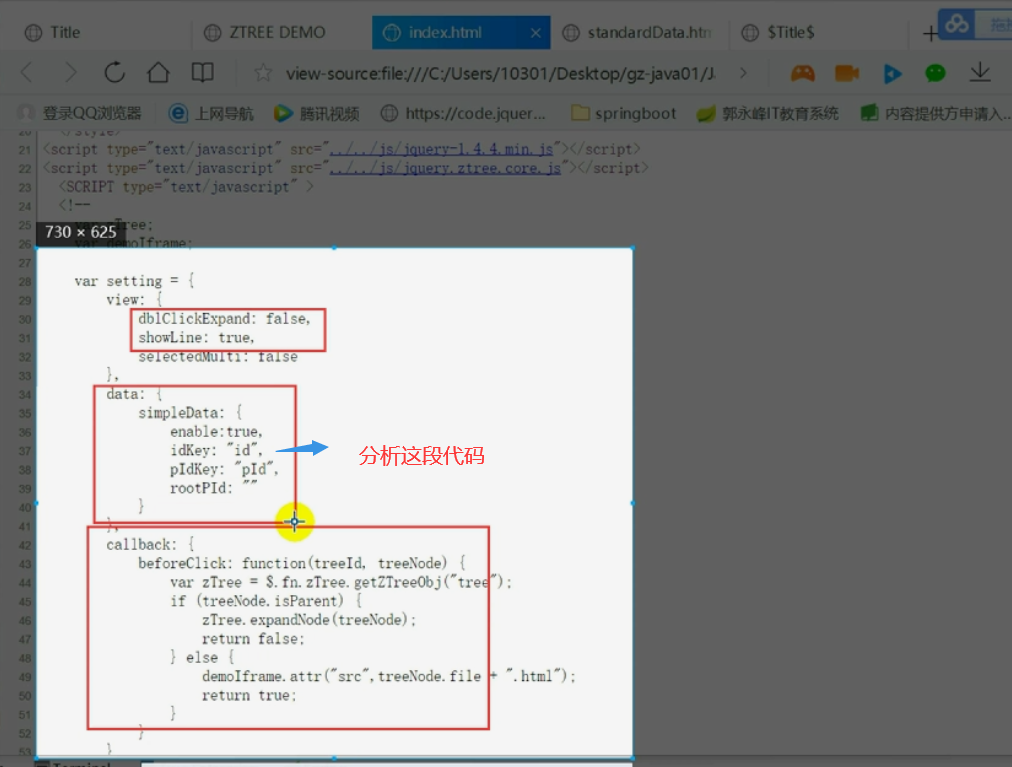Click the address bar URL field

click(501, 74)
